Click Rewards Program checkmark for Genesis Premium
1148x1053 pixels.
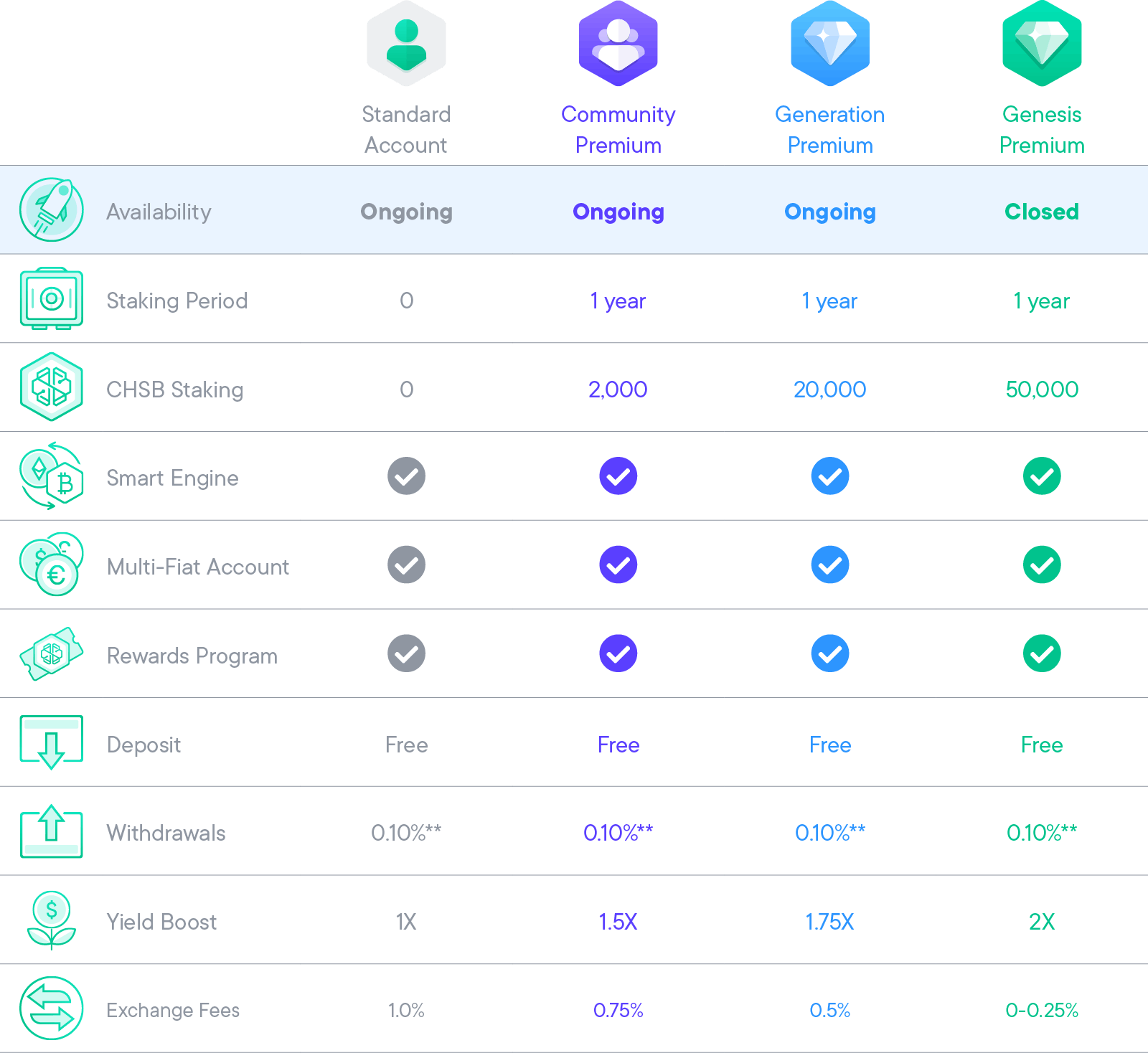click(1042, 654)
